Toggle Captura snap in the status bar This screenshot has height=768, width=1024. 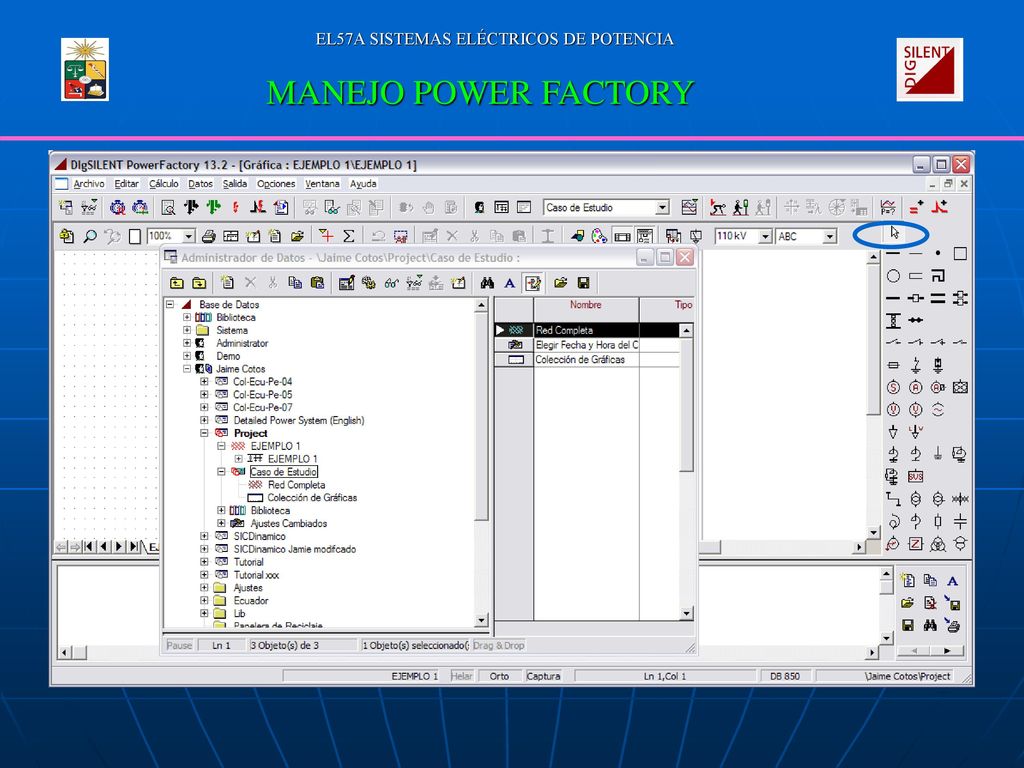[x=543, y=676]
